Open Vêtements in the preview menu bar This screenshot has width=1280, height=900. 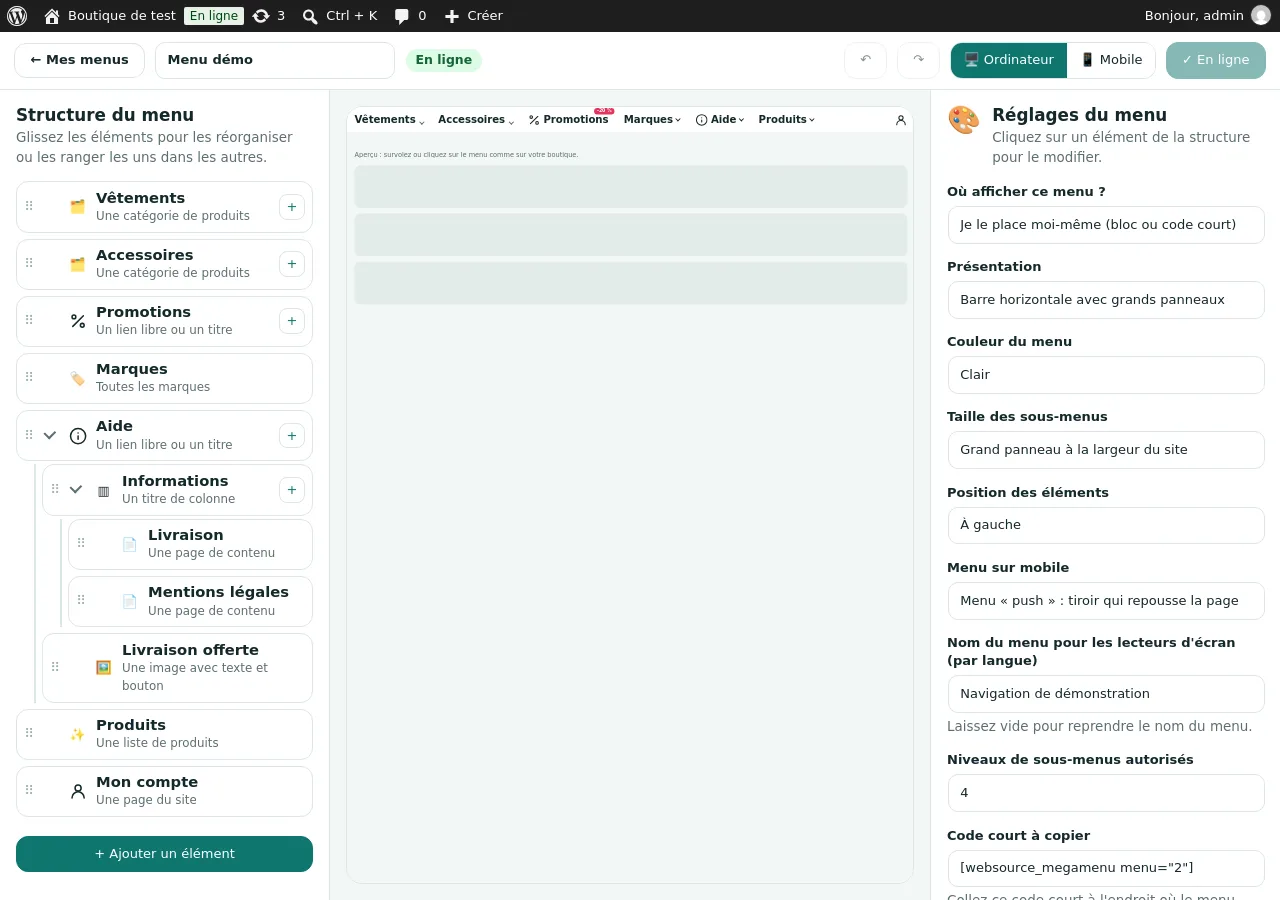pyautogui.click(x=390, y=120)
